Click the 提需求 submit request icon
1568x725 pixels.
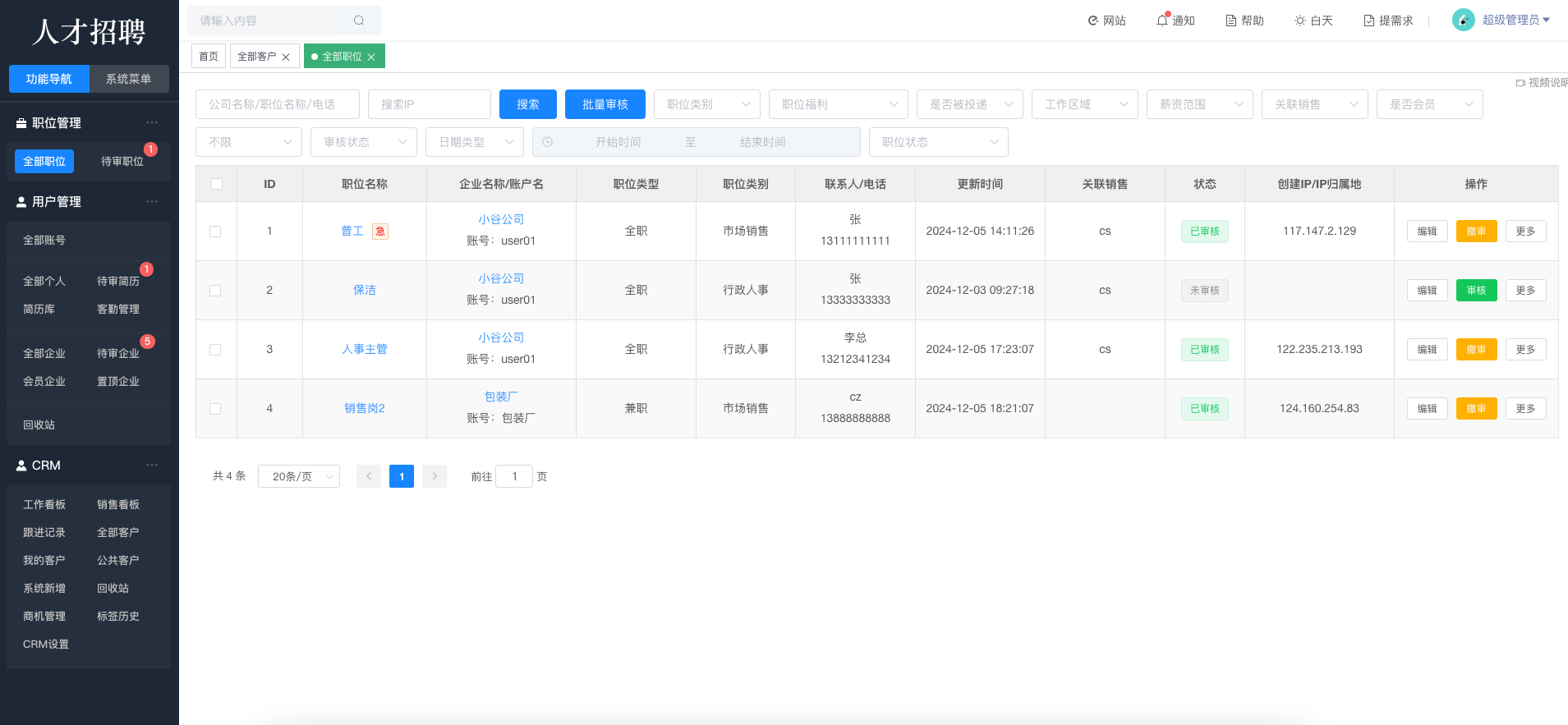point(1369,21)
